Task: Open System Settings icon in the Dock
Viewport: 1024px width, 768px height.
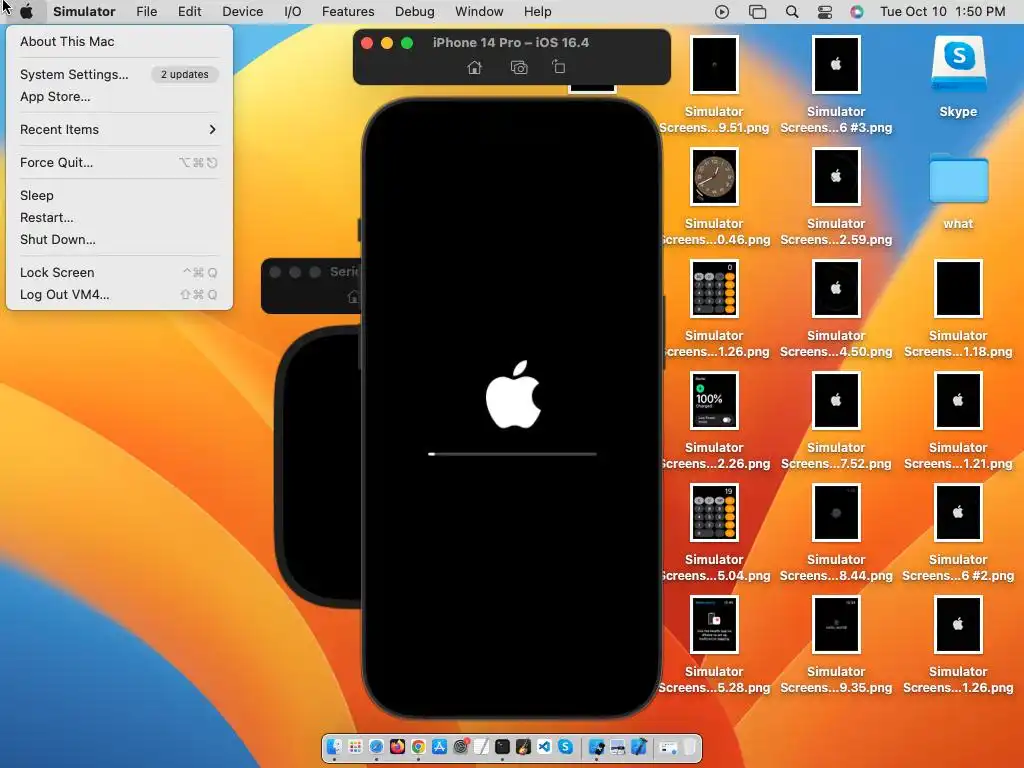Action: coord(460,746)
